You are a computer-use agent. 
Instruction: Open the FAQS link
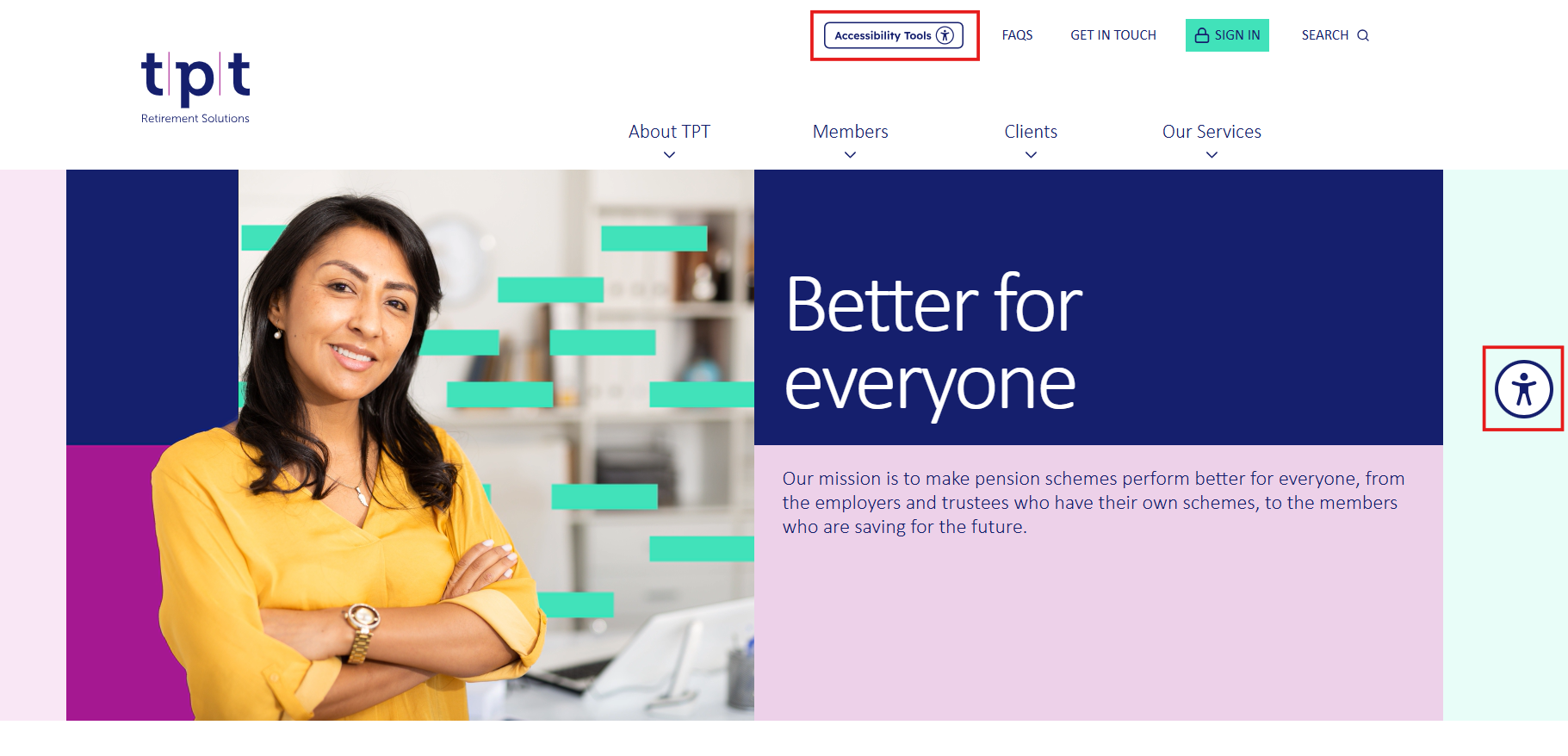point(1017,35)
